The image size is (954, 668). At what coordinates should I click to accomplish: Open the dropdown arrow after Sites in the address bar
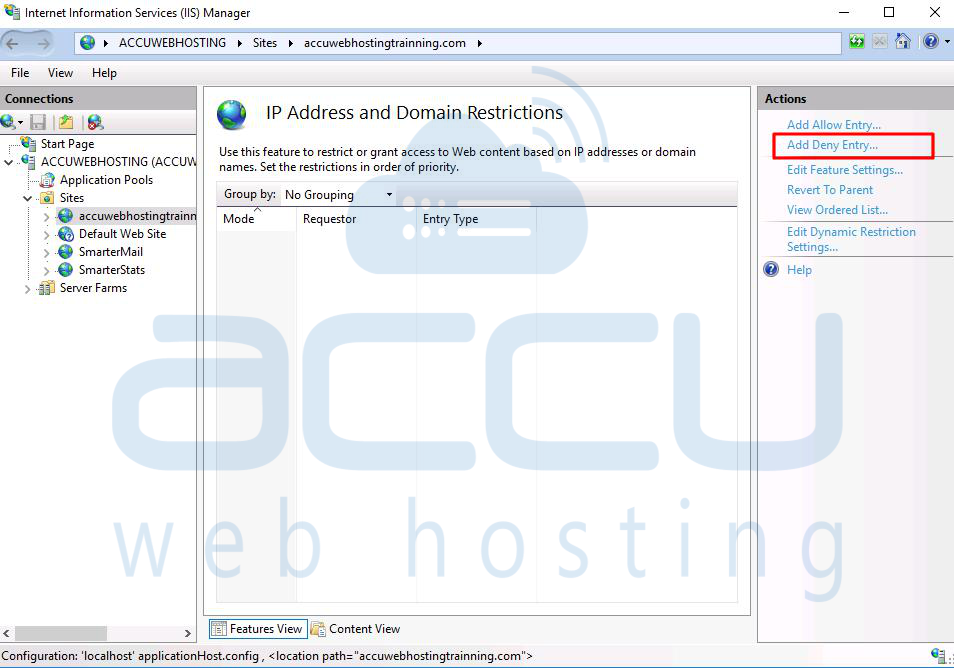click(x=290, y=43)
